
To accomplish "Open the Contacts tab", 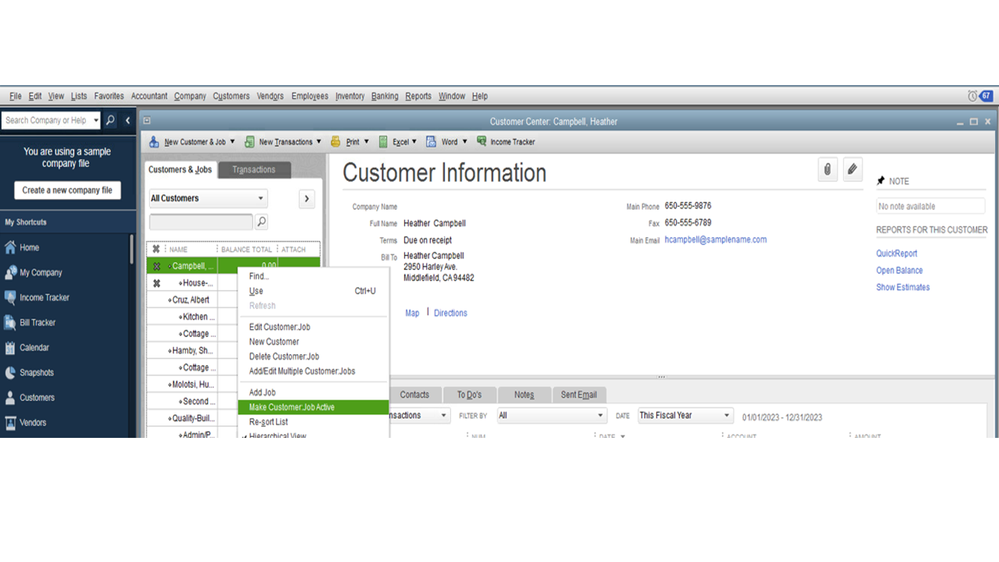I will tap(414, 394).
